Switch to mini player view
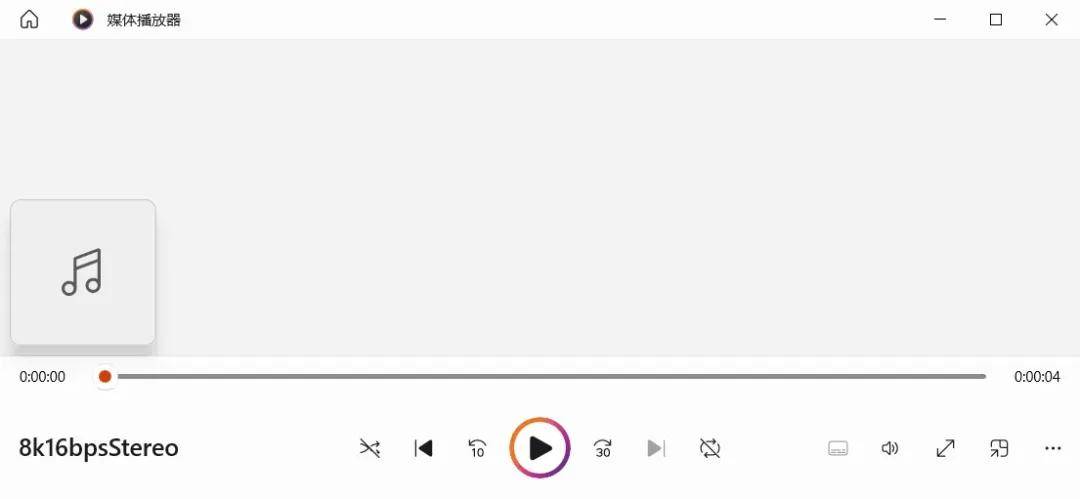The width and height of the screenshot is (1080, 499). click(x=999, y=449)
